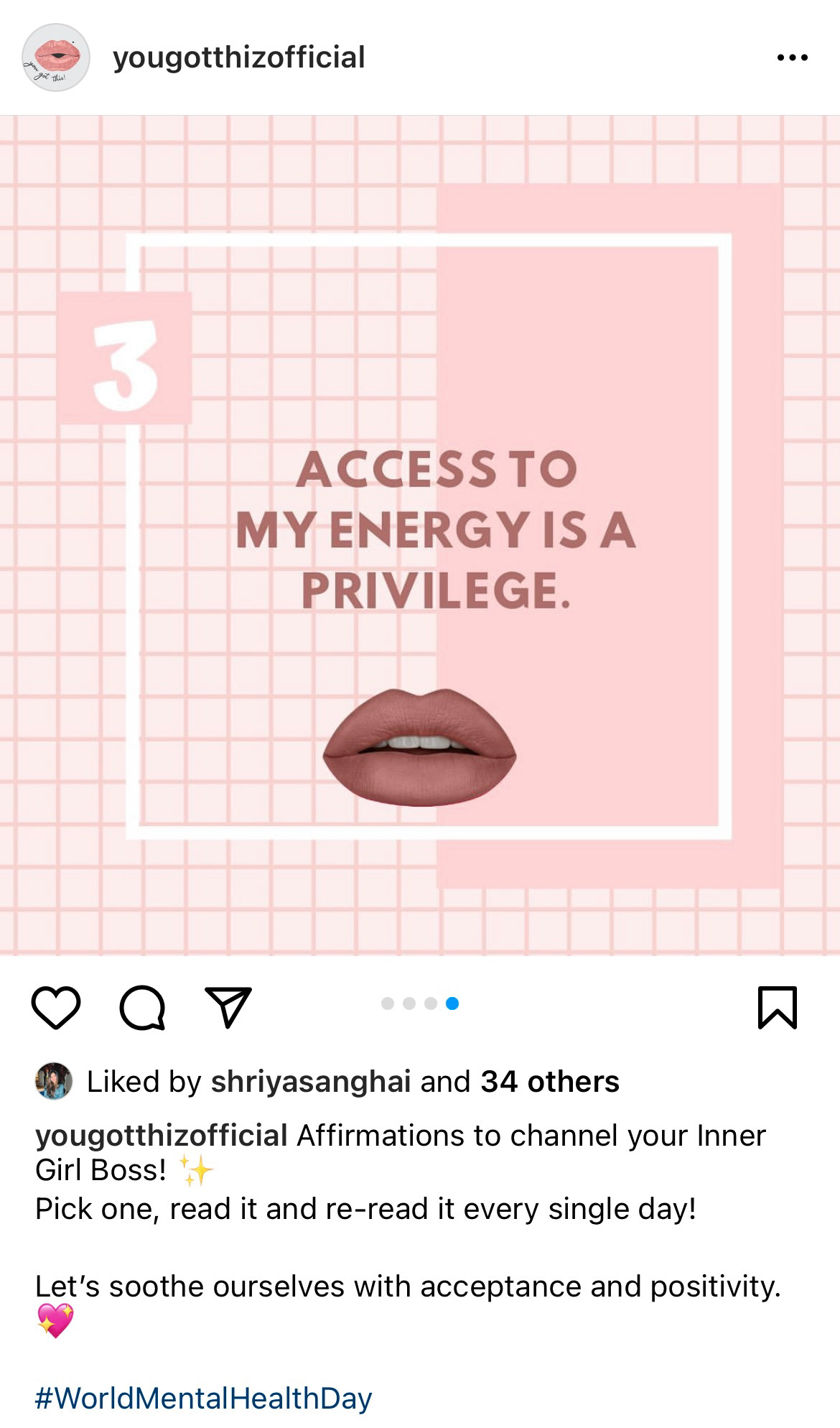Tap active blue fourth carousel dot
The height and width of the screenshot is (1428, 840).
(x=452, y=1003)
